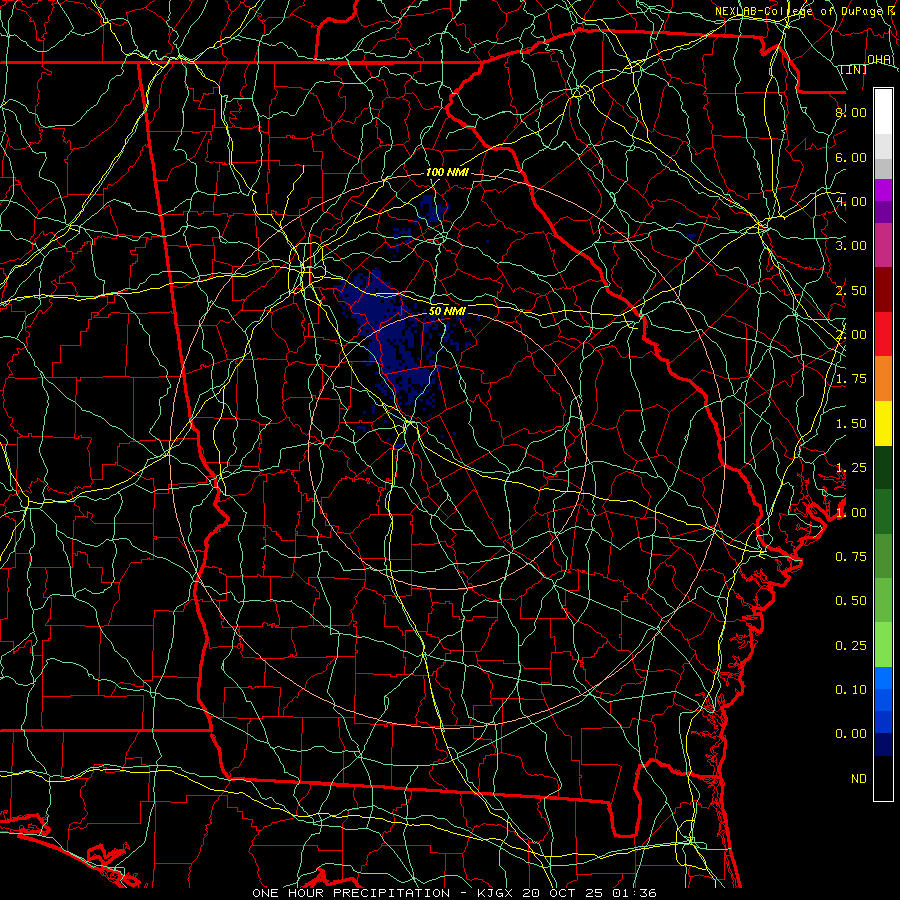
Task: Click the "20 OCT 25 01:36" timestamp
Action: click(590, 893)
